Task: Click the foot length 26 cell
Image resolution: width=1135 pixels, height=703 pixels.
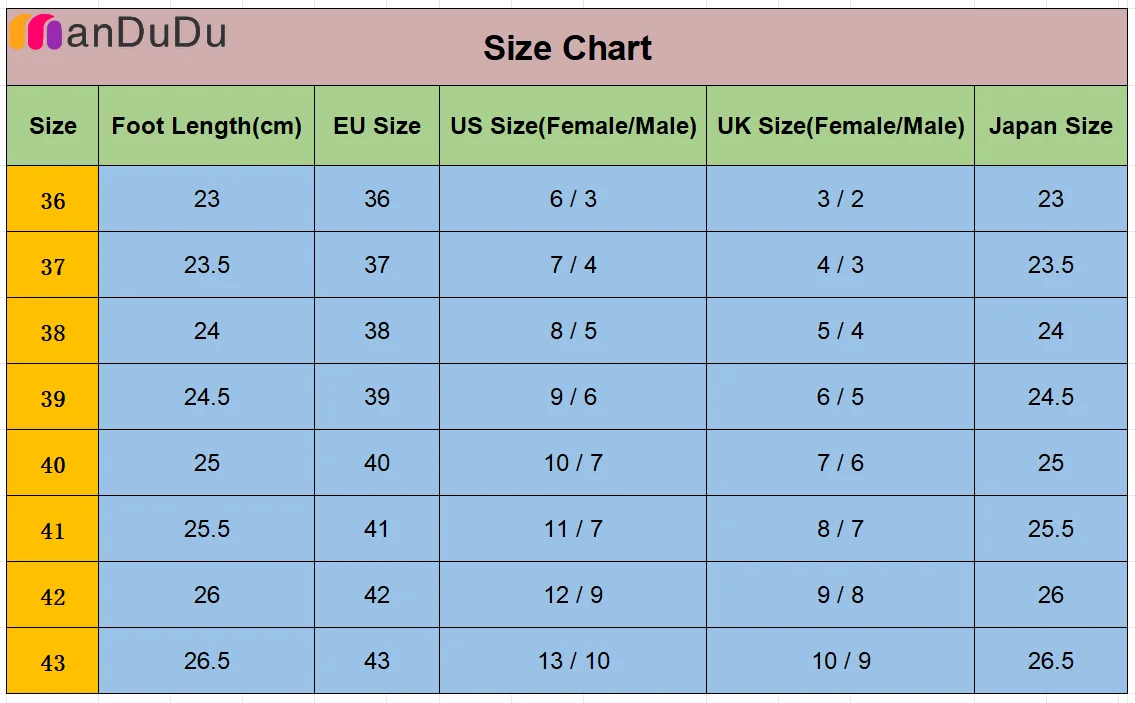Action: pos(206,595)
